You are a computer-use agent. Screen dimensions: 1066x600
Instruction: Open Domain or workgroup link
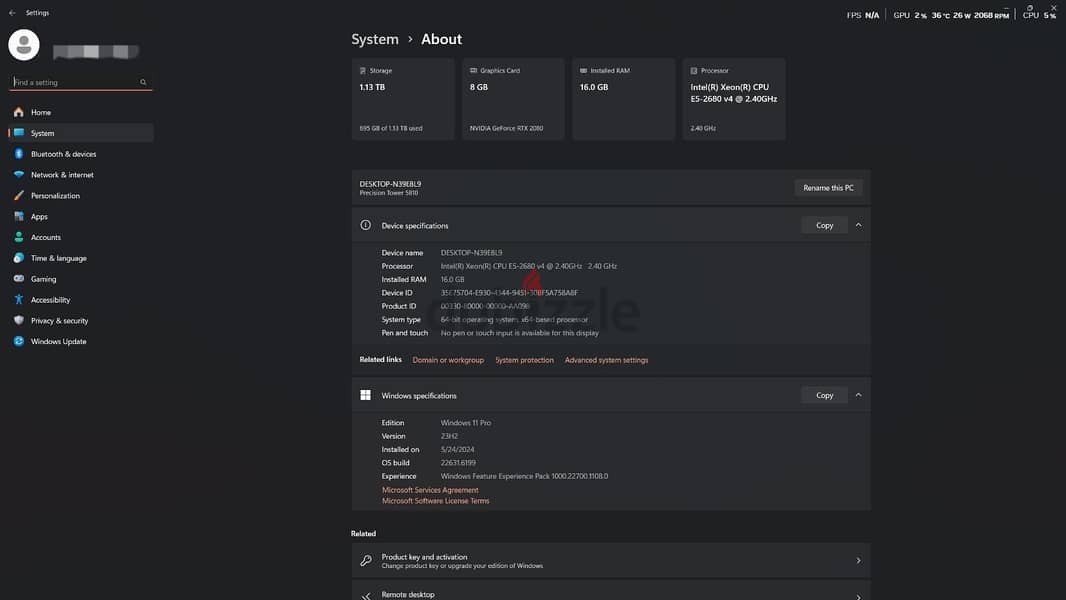click(x=448, y=360)
